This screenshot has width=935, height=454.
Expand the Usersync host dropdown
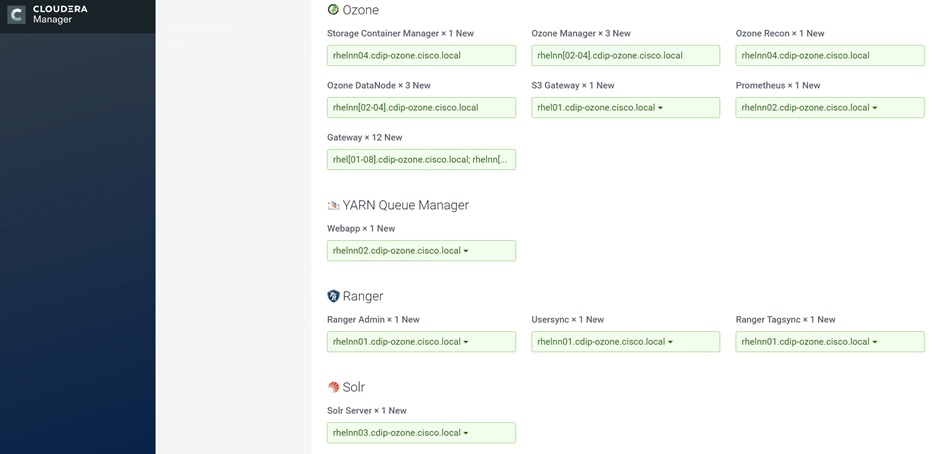coord(626,342)
